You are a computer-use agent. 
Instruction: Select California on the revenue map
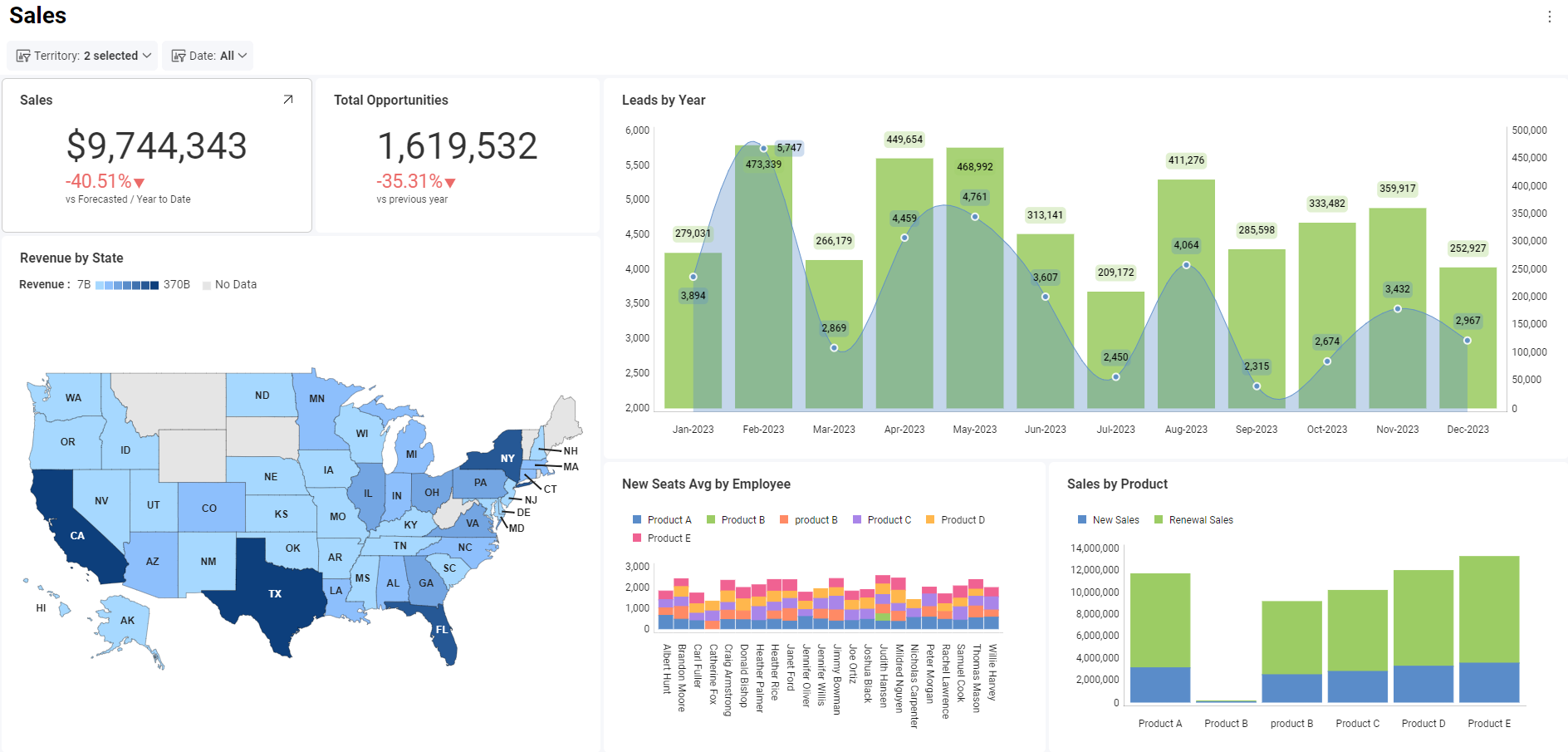pos(76,535)
